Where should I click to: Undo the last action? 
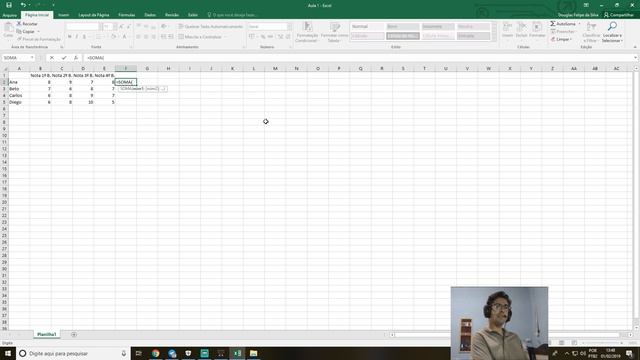click(x=23, y=5)
